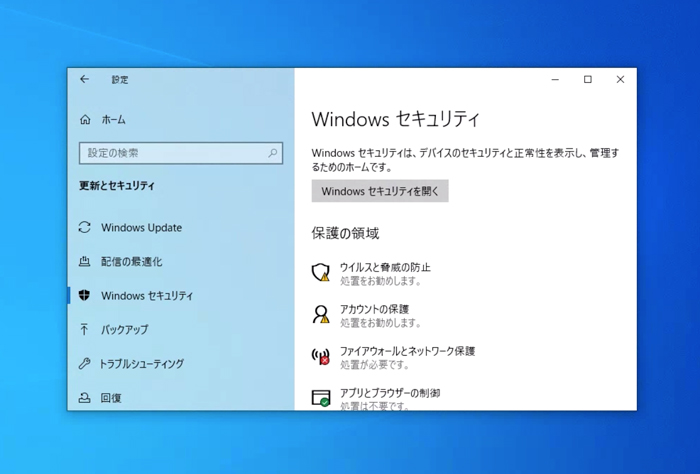This screenshot has width=700, height=474.
Task: Click the アカウントの保護 person icon
Action: click(320, 315)
